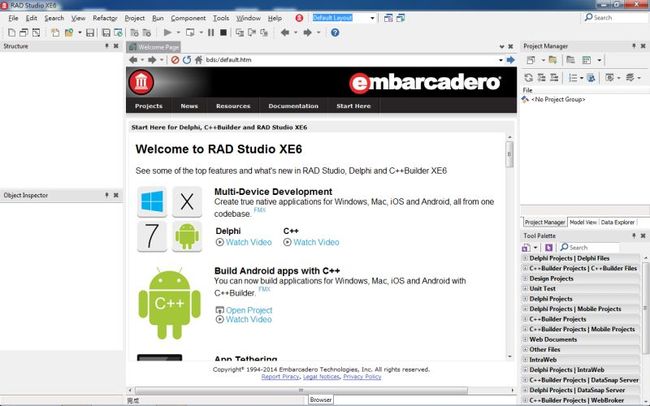Click the blue Go arrow beside address bar
Screen dimensions: 650x406
pos(511,60)
